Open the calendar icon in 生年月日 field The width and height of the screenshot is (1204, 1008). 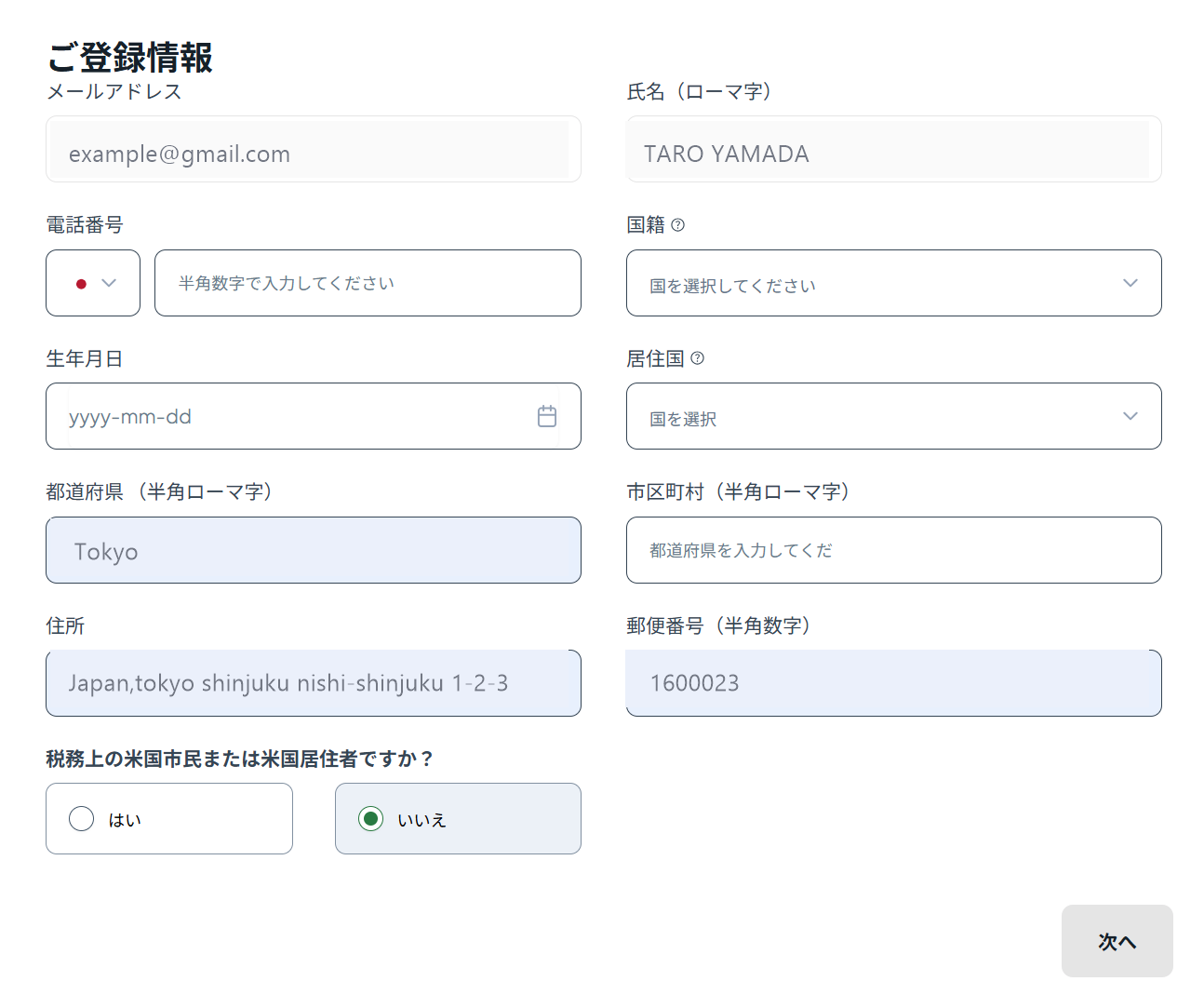point(547,416)
